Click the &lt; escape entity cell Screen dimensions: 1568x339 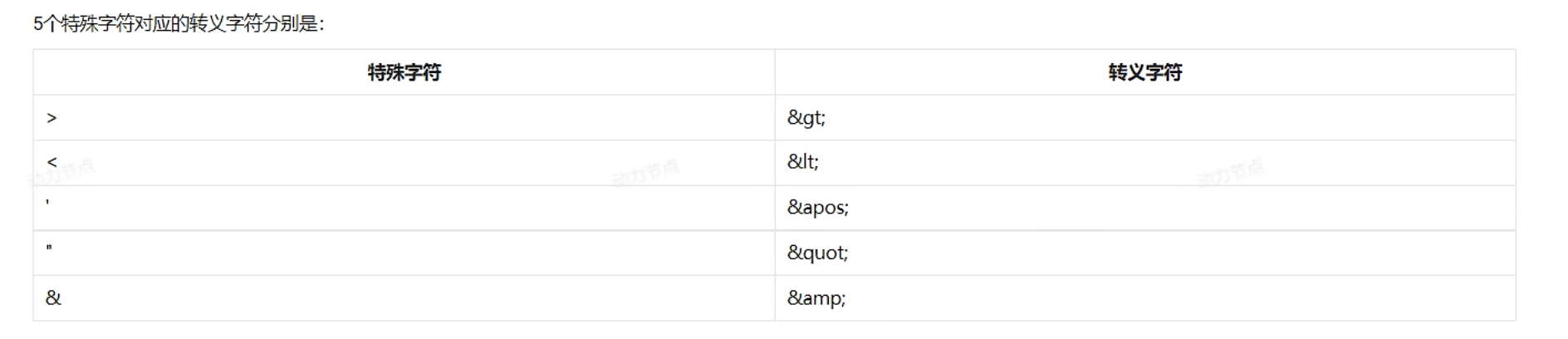click(803, 162)
